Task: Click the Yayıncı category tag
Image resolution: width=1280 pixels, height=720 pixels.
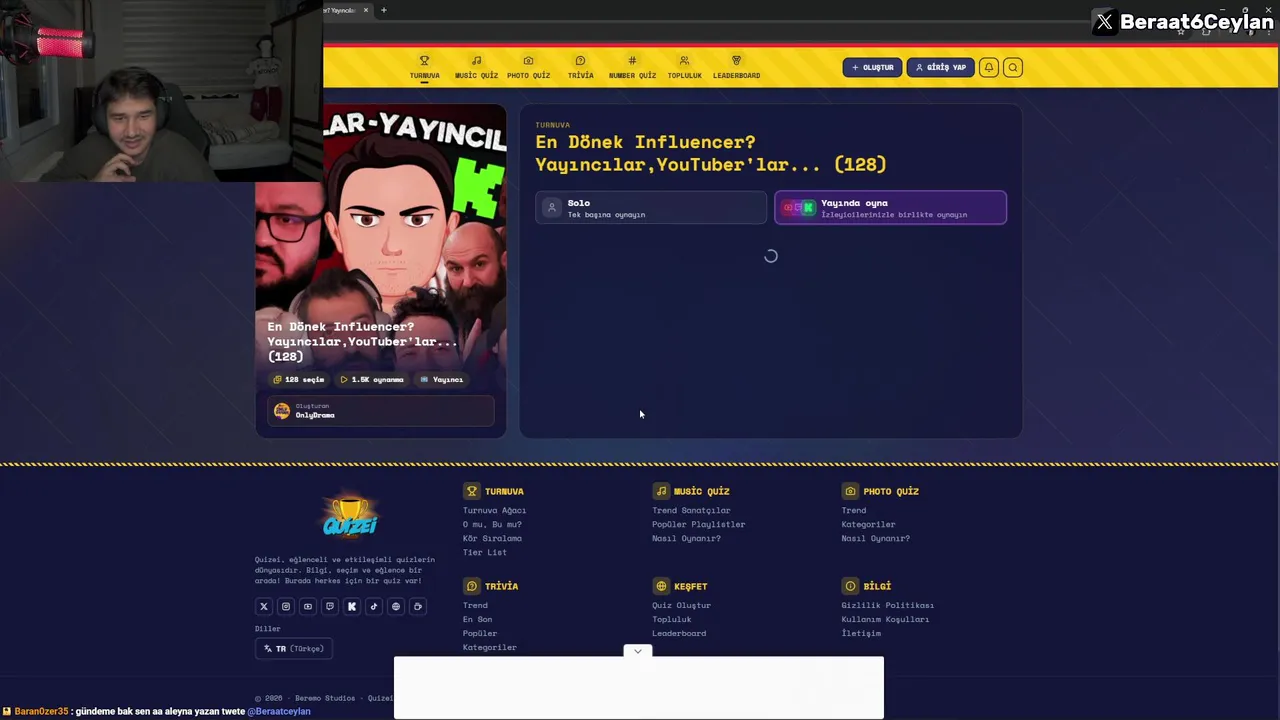Action: pyautogui.click(x=441, y=379)
